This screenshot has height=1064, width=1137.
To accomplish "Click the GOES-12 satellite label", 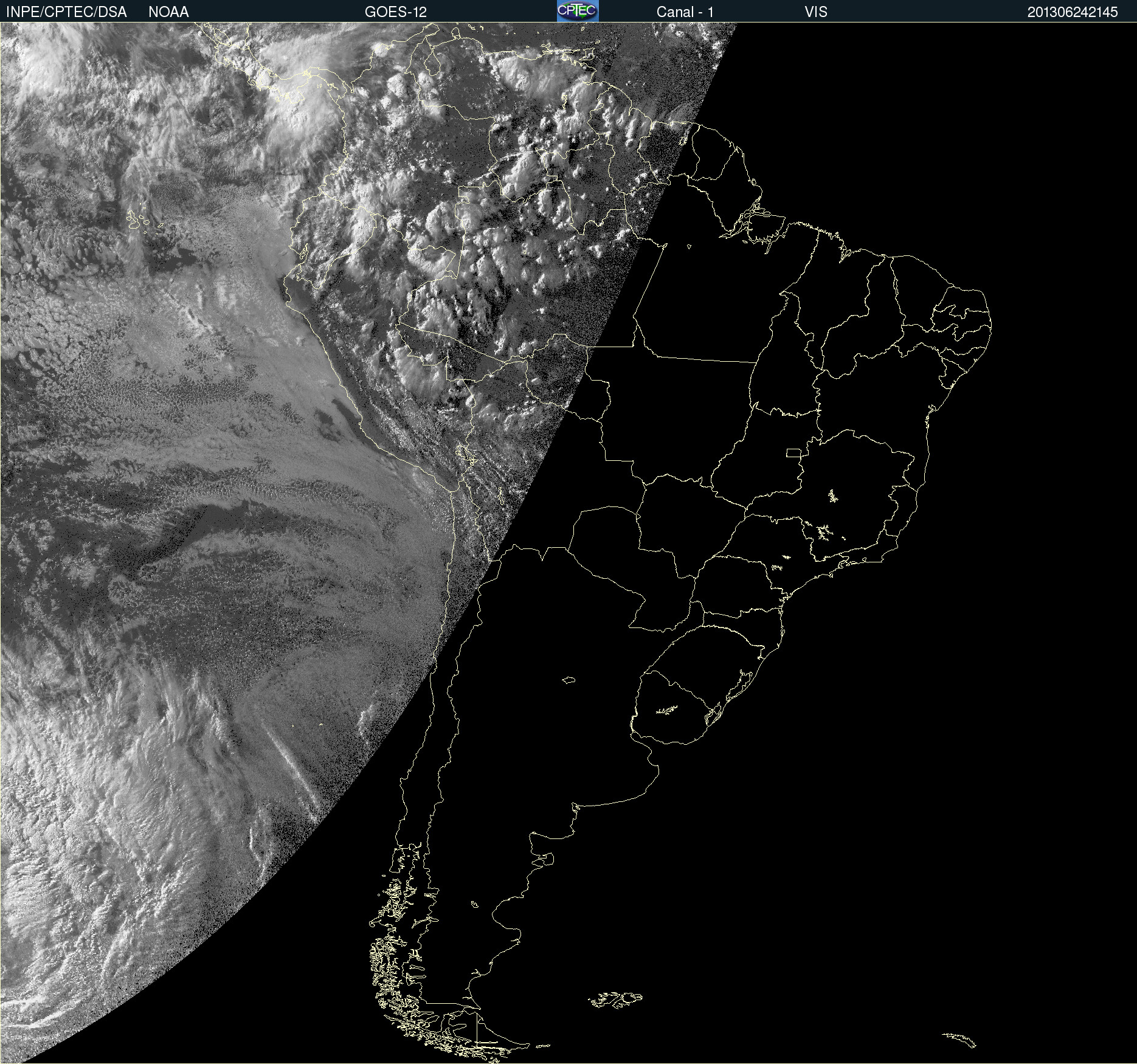I will click(396, 12).
